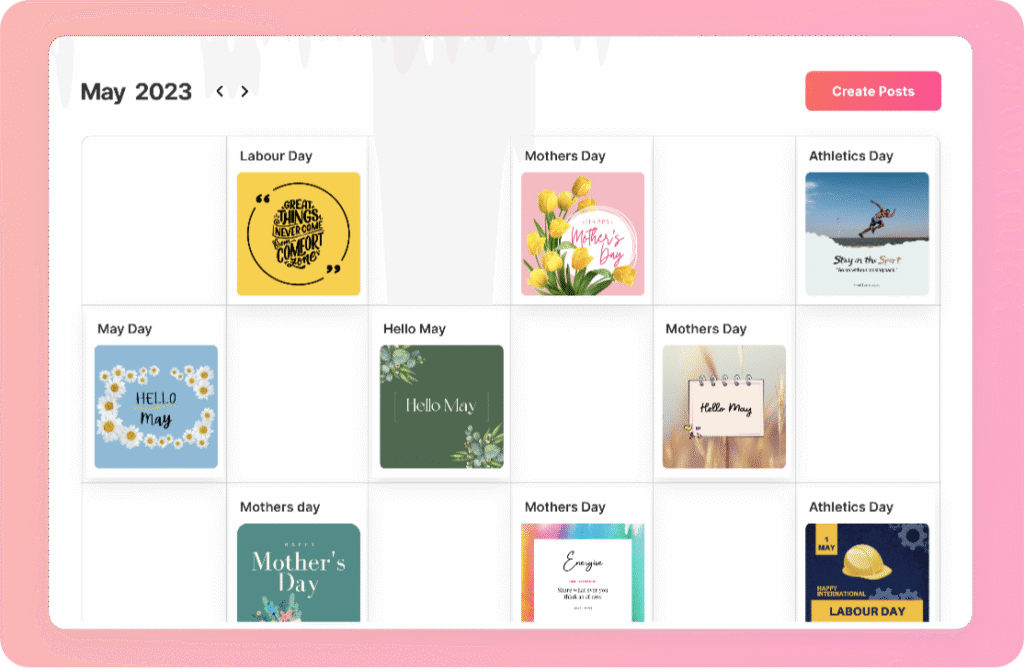This screenshot has width=1024, height=671.
Task: Go to previous month with left chevron
Action: [220, 91]
